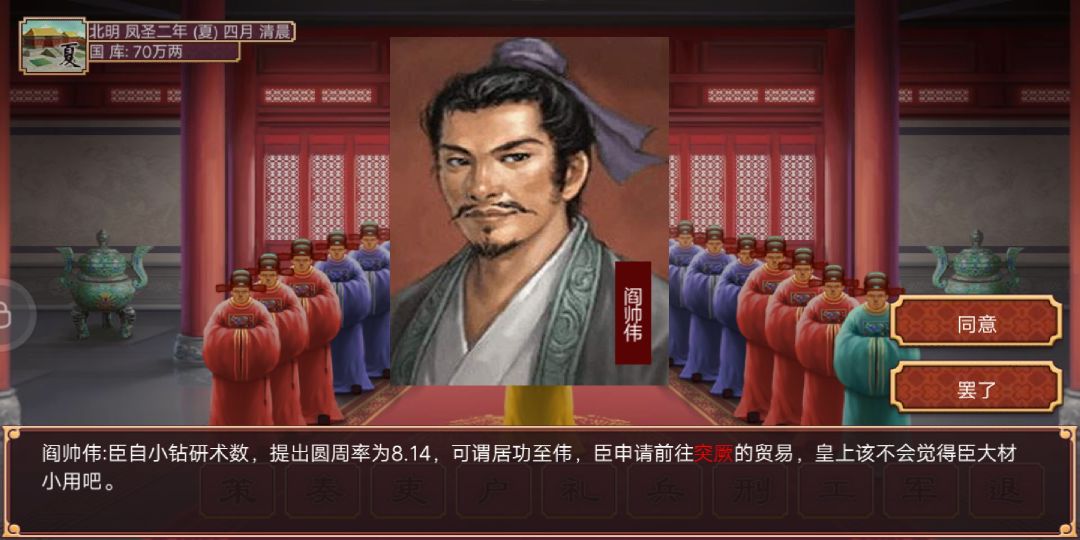Click the 阎帅伟 name tag
This screenshot has width=1080, height=540.
click(x=633, y=313)
